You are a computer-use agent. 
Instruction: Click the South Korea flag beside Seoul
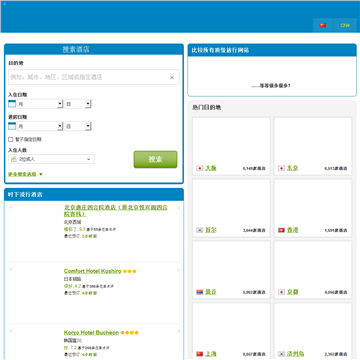pyautogui.click(x=199, y=230)
